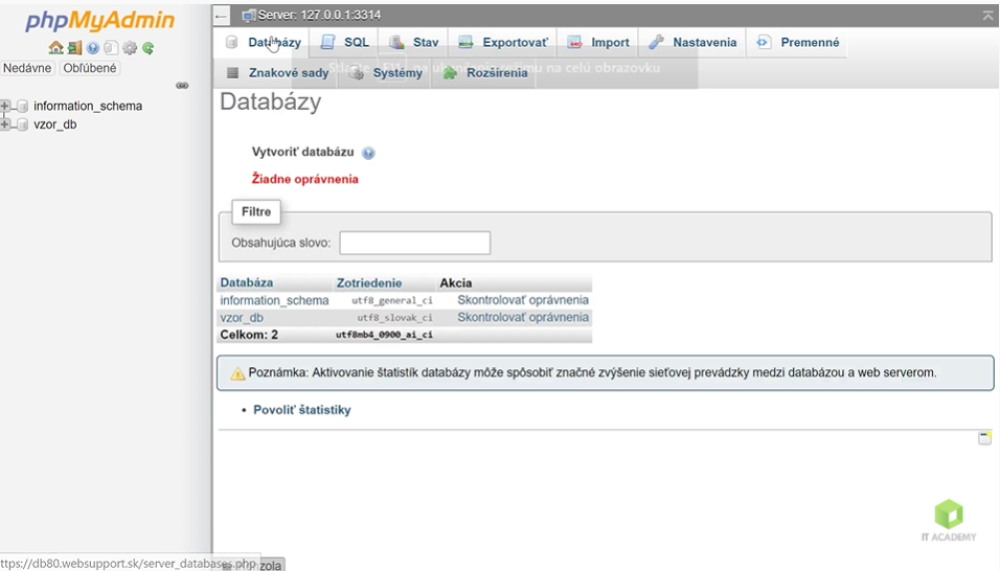Expand the vzor_db tree node
The image size is (1000, 571).
pos(6,125)
